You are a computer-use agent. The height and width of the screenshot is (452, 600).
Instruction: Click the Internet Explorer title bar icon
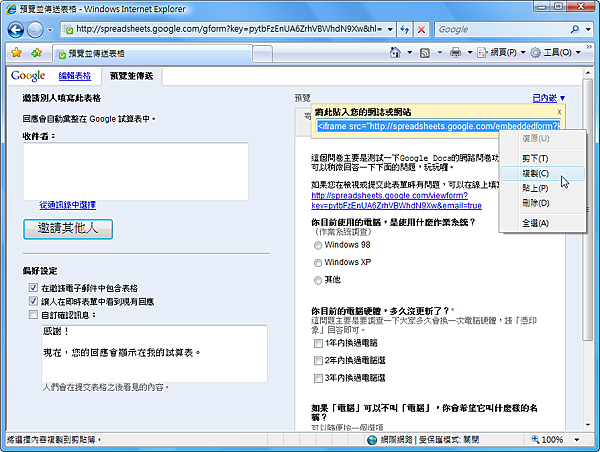pos(11,9)
